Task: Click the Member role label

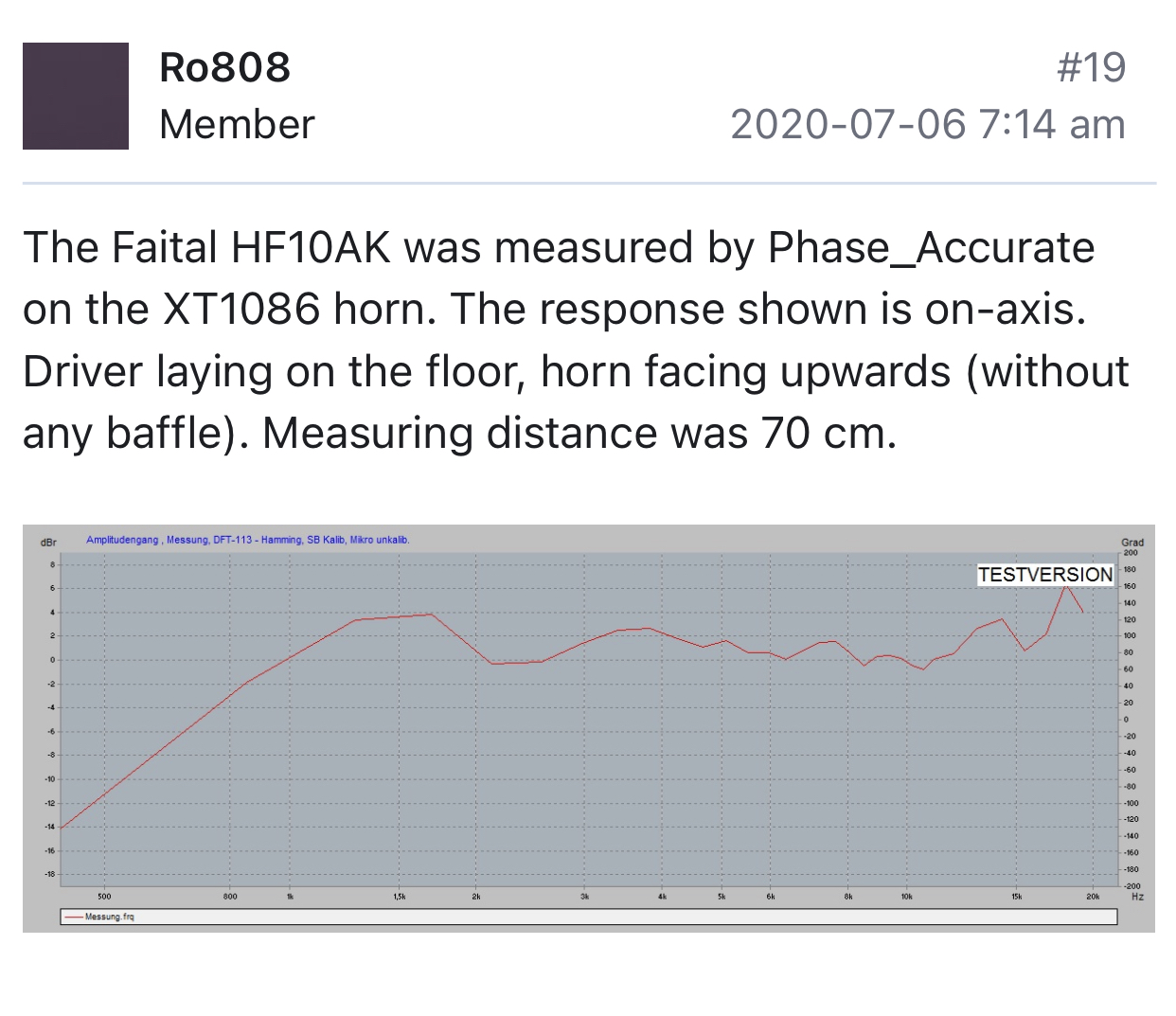Action: pos(237,124)
